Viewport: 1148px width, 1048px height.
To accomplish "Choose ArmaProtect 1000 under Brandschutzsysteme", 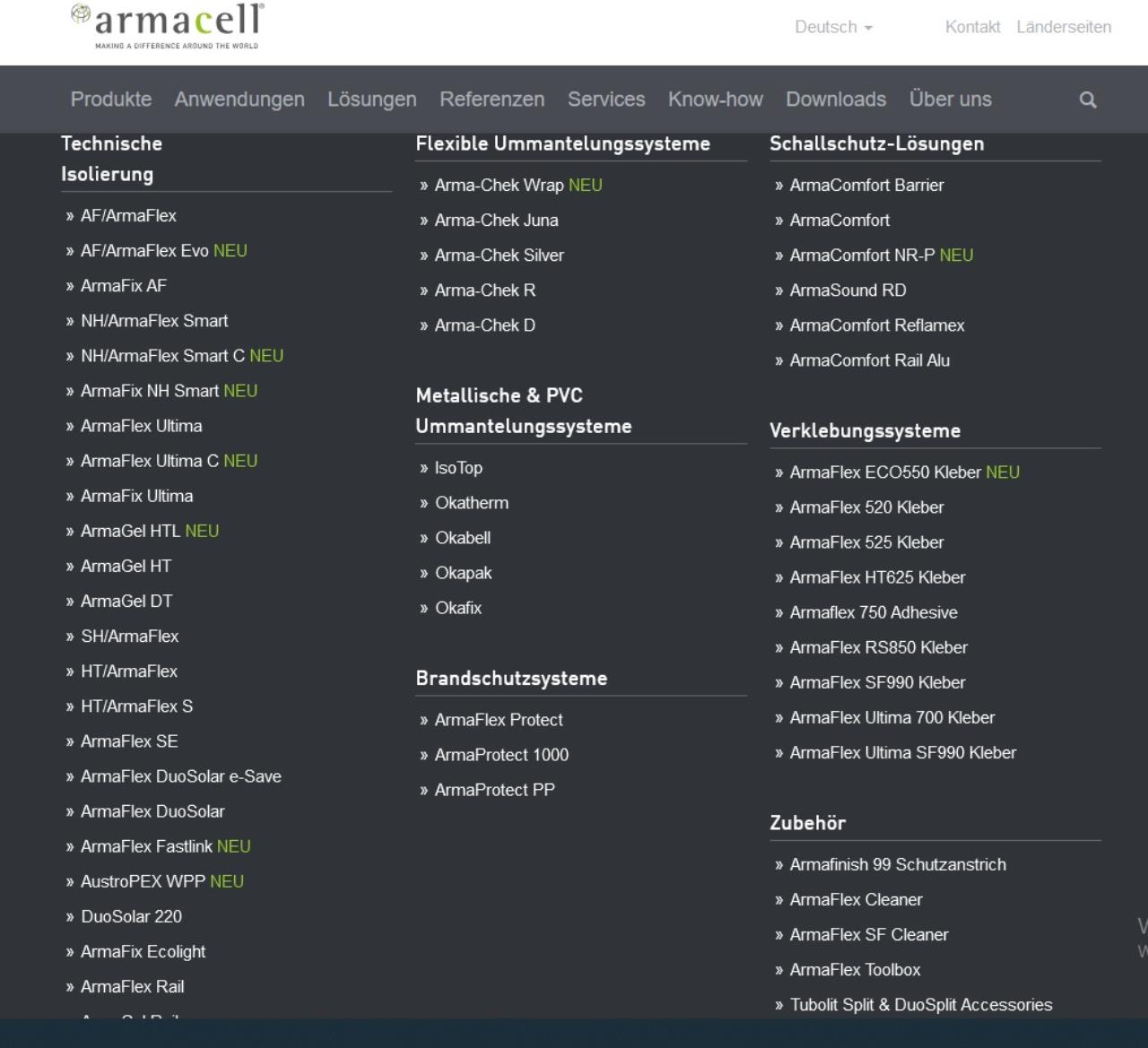I will [x=501, y=755].
